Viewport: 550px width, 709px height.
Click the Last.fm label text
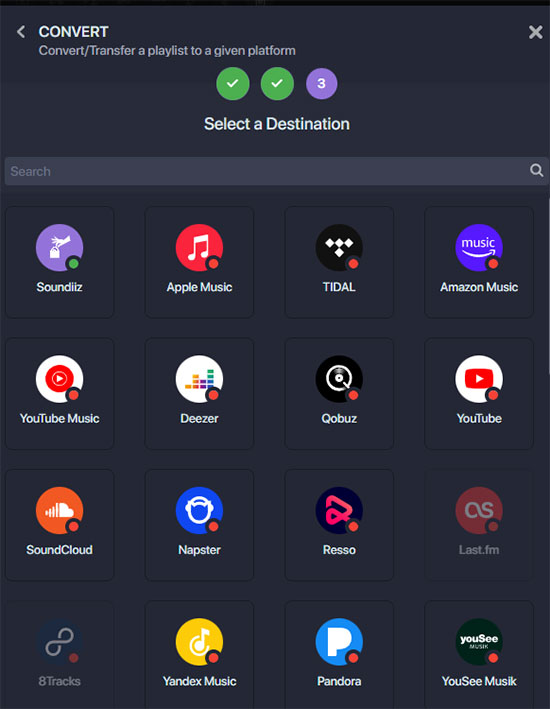tap(479, 550)
